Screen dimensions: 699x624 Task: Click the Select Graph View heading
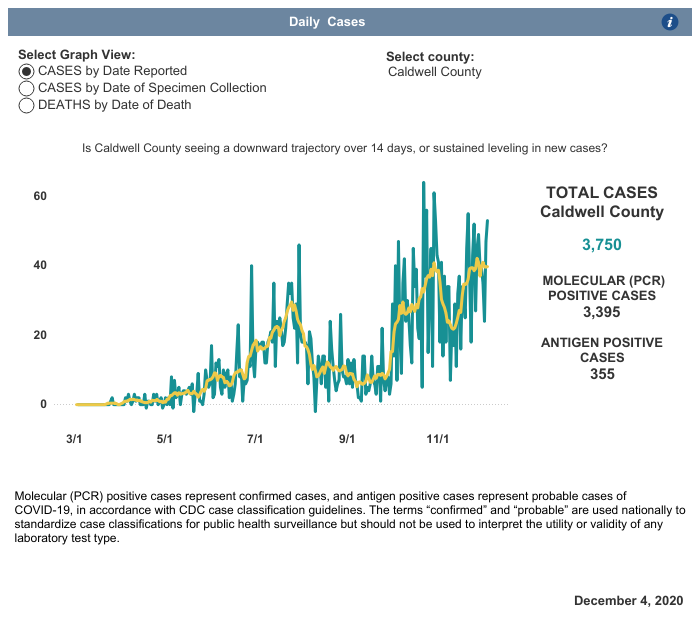[76, 55]
